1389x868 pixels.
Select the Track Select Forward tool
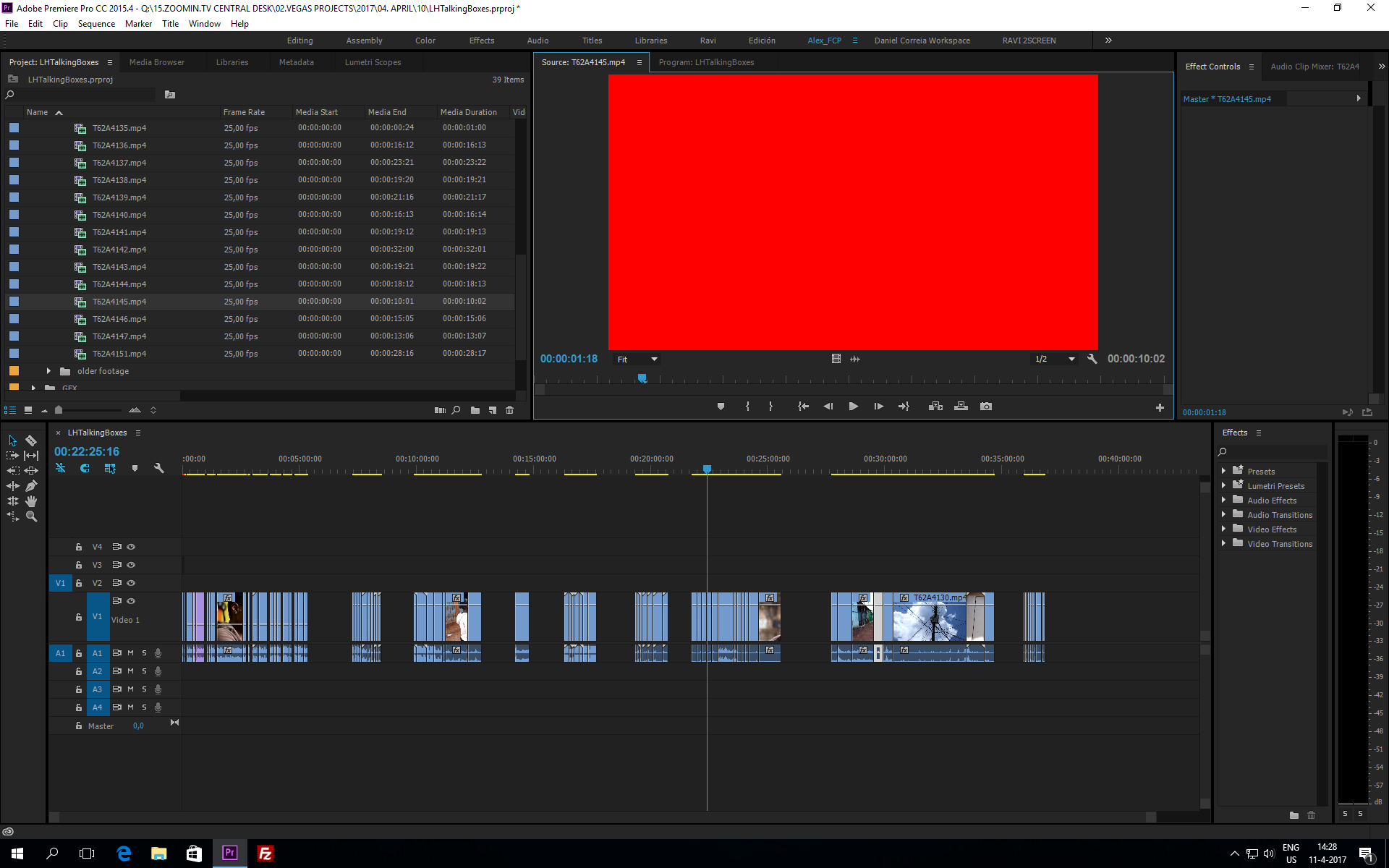12,456
